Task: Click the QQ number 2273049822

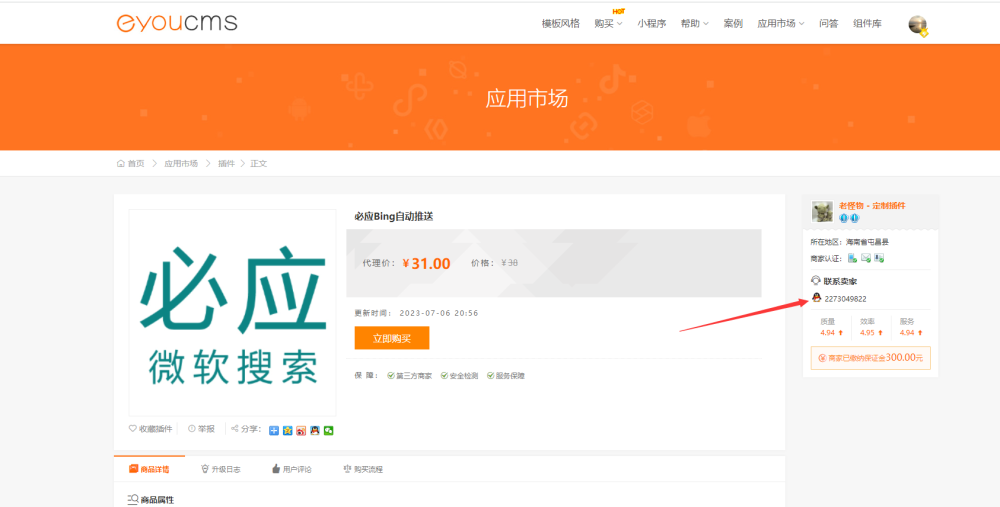Action: [x=845, y=298]
